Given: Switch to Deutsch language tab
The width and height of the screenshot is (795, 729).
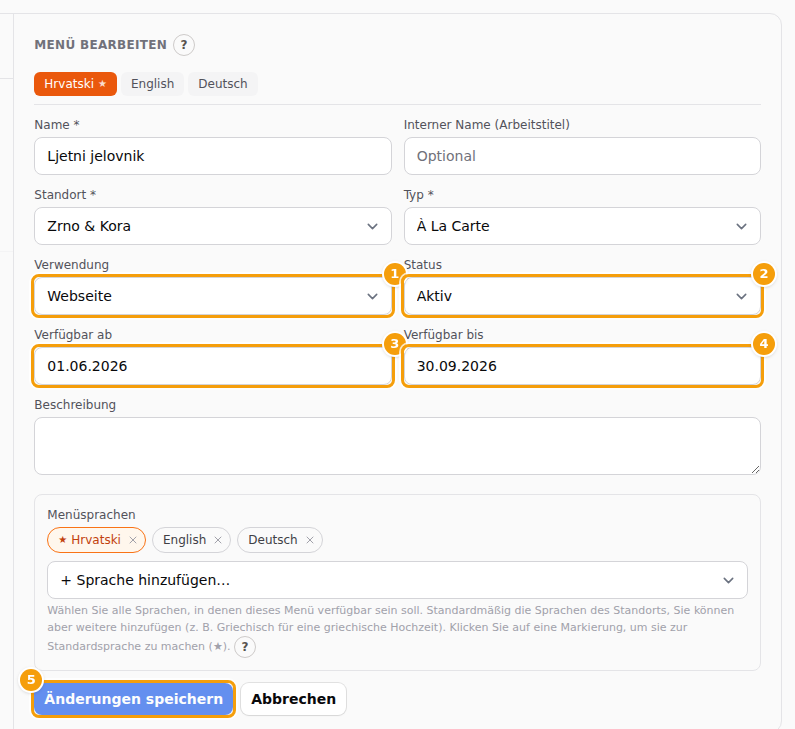Looking at the screenshot, I should coord(223,84).
